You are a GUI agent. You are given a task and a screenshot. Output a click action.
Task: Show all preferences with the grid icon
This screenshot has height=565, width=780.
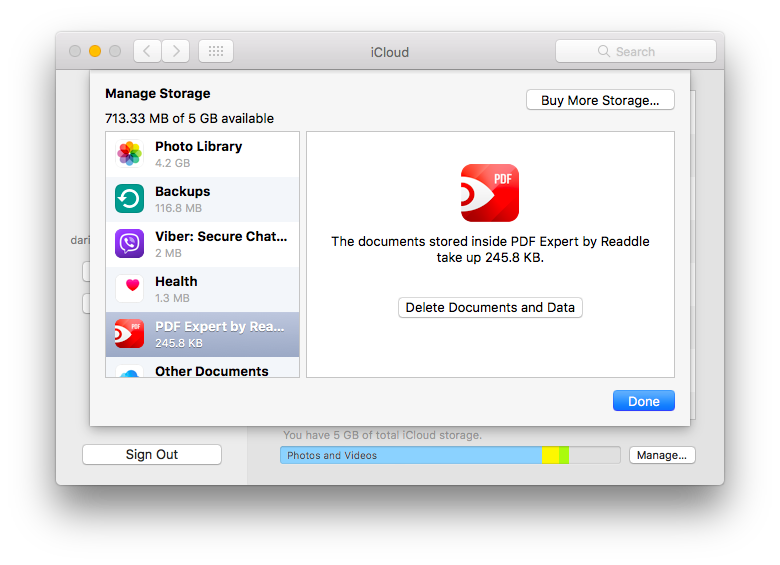[216, 51]
